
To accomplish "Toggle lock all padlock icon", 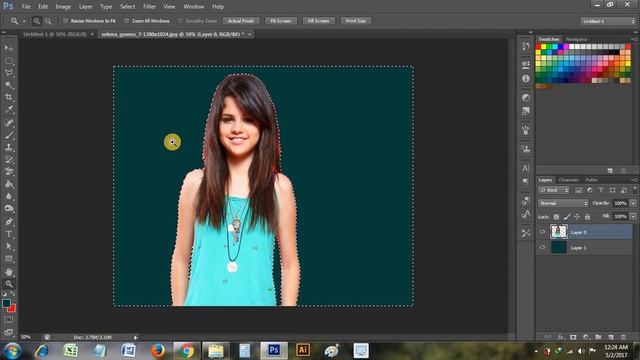I will tap(587, 217).
